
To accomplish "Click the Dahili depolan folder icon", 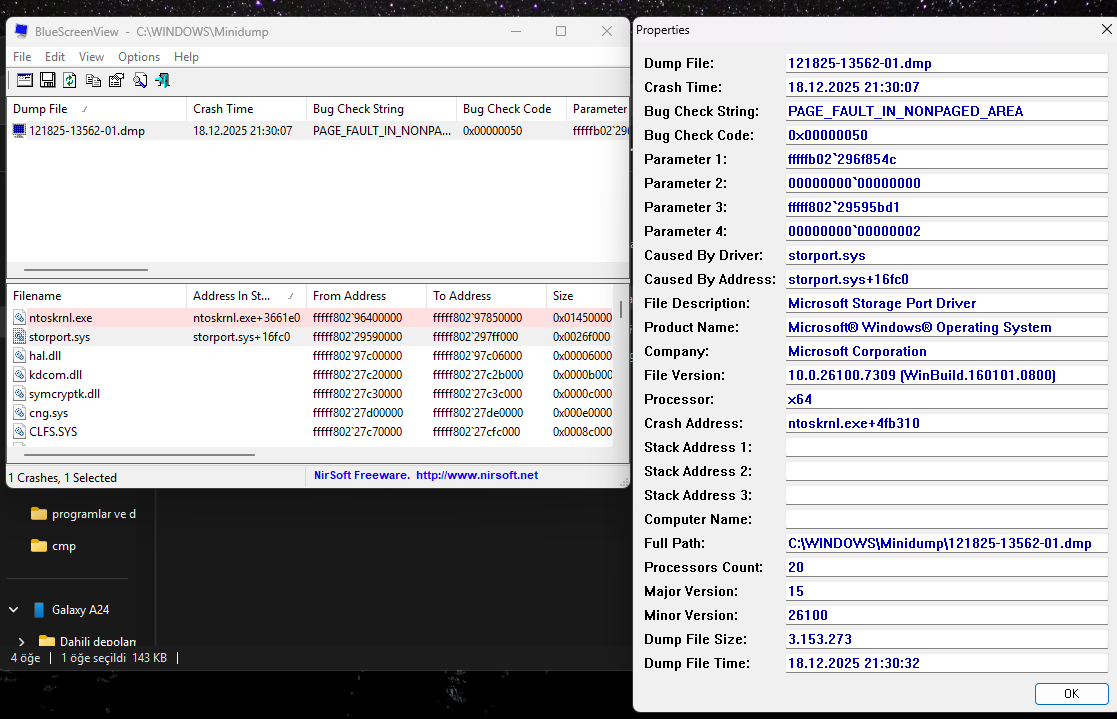I will 47,641.
